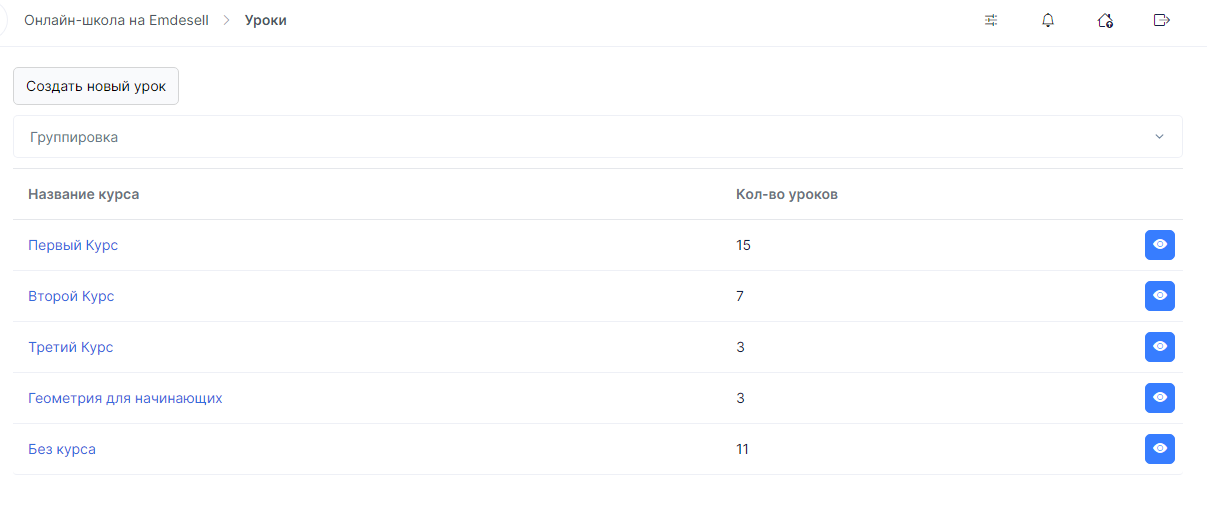The width and height of the screenshot is (1207, 511).
Task: Select the Уроки breadcrumb item
Action: (x=266, y=20)
